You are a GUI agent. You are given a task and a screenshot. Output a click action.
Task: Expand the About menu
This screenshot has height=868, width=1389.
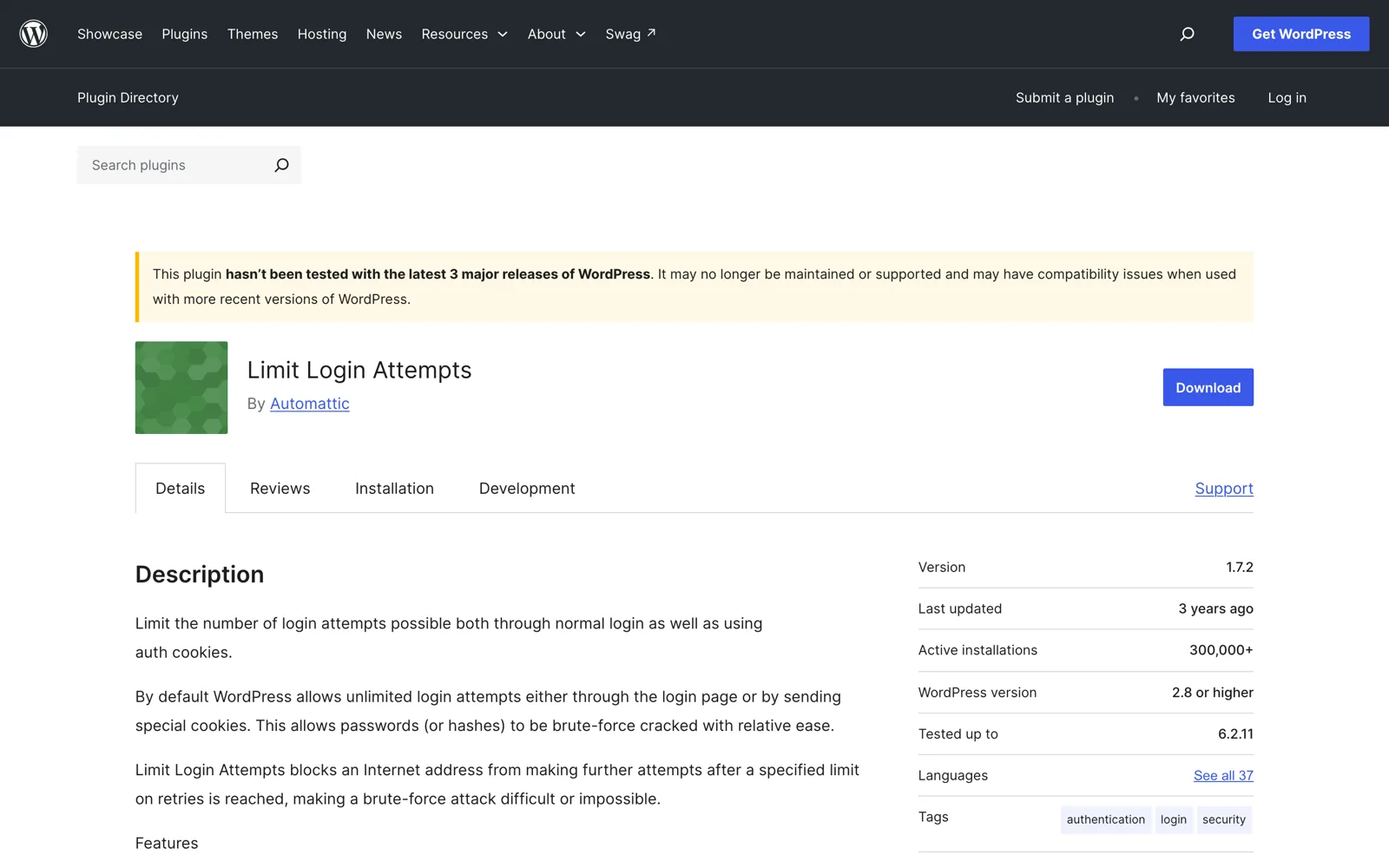556,34
